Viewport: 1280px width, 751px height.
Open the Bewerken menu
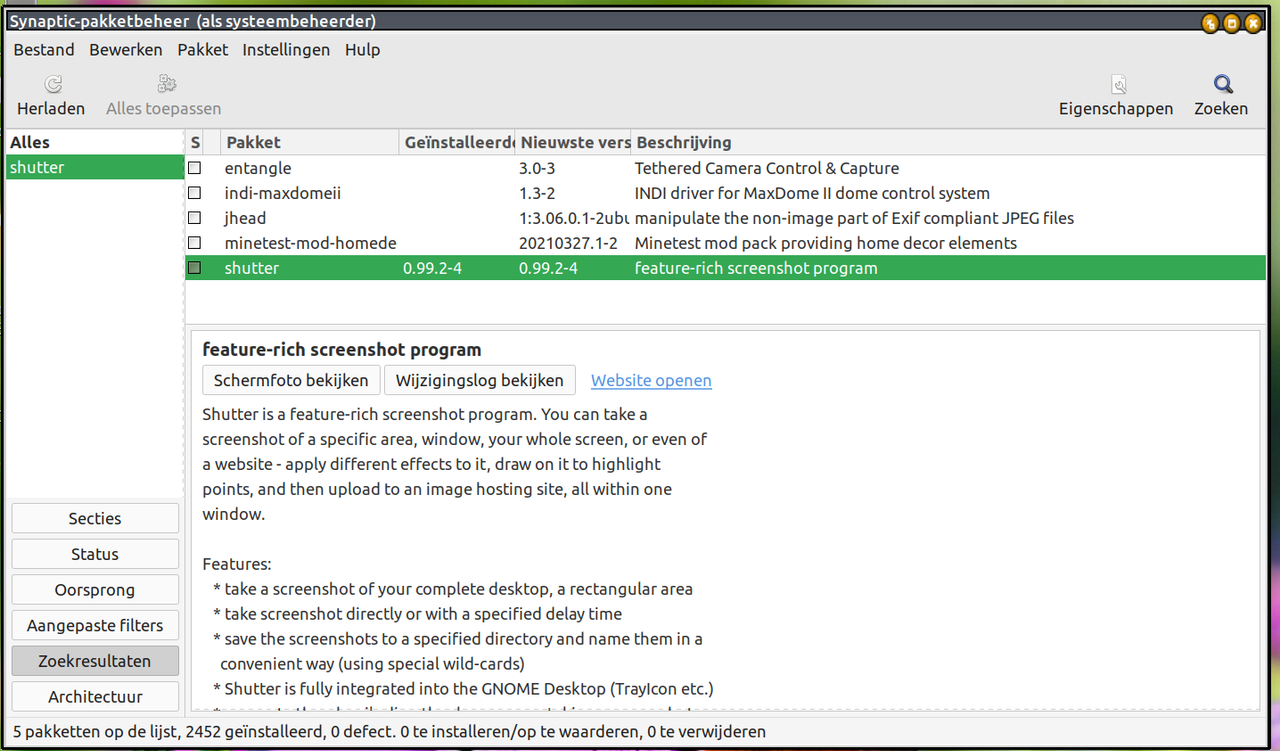click(x=126, y=49)
